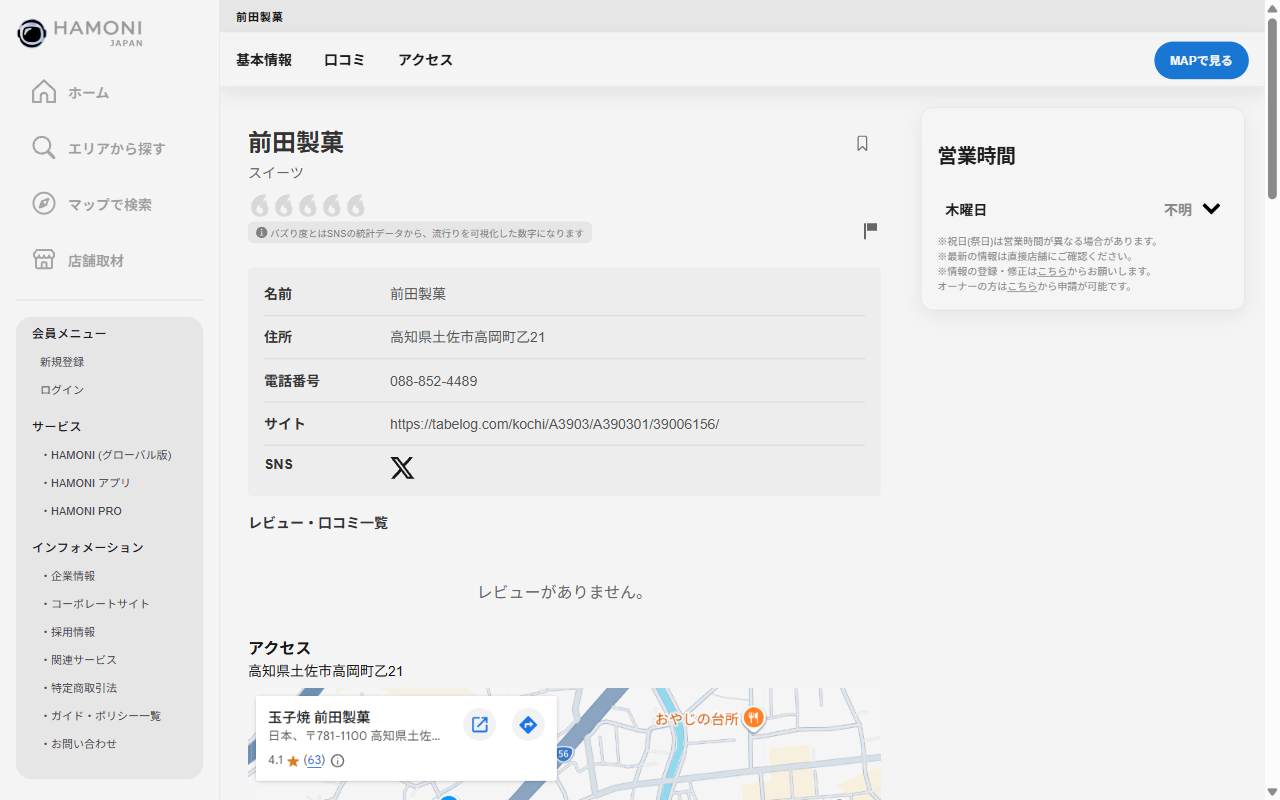
Task: Click the MAPで見る button
Action: 1201,60
